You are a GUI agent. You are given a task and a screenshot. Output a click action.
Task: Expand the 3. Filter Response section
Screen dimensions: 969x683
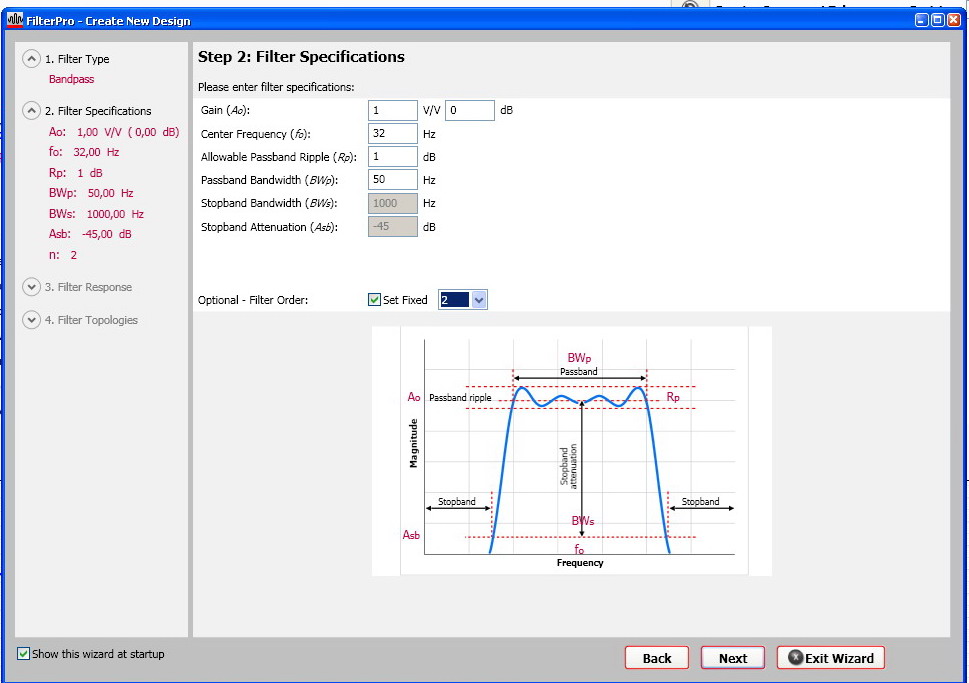[31, 287]
